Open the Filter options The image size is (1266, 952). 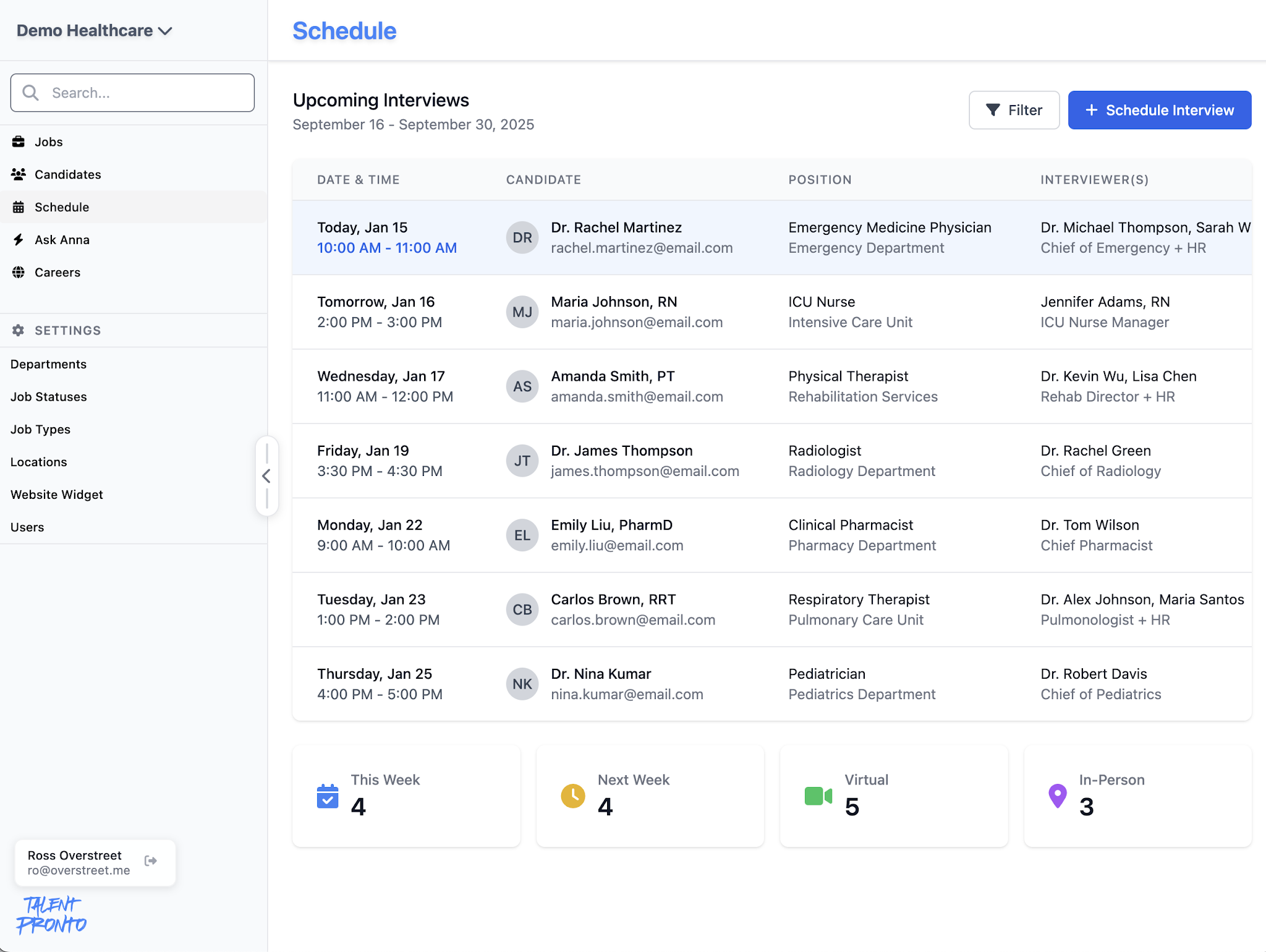click(1014, 110)
